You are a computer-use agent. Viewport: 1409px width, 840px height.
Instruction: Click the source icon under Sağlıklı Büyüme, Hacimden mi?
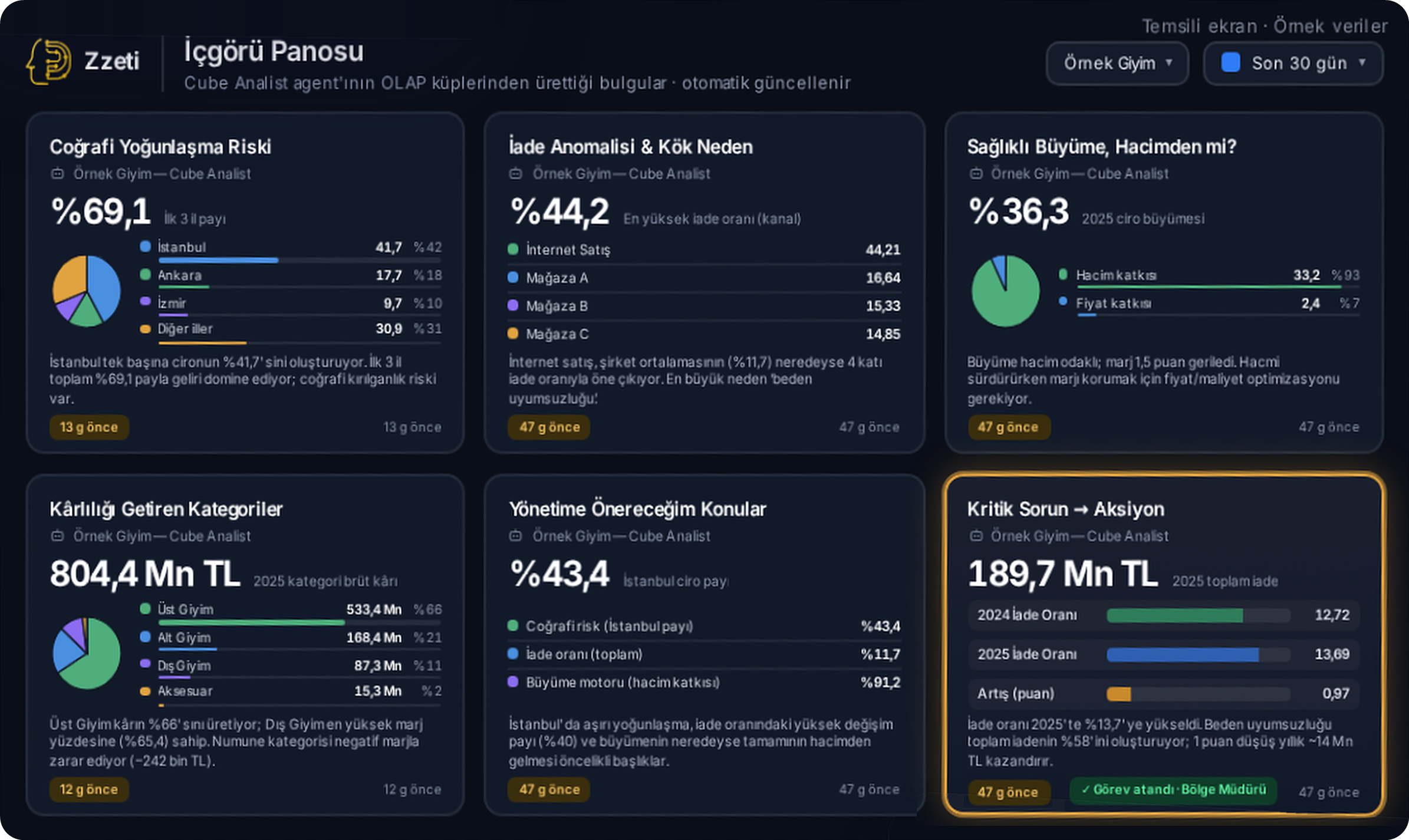click(976, 174)
